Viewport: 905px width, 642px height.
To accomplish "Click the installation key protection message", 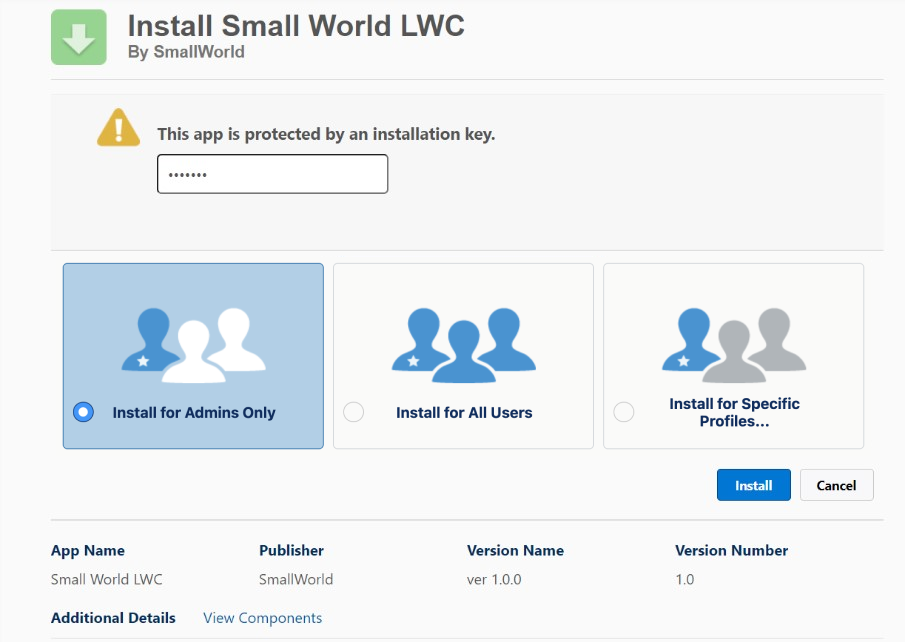I will coord(326,134).
